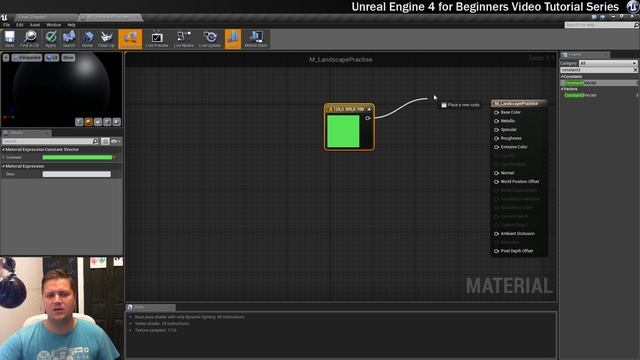Toggle the highlighted Stats toolbar button
This screenshot has width=640, height=360.
pyautogui.click(x=233, y=39)
